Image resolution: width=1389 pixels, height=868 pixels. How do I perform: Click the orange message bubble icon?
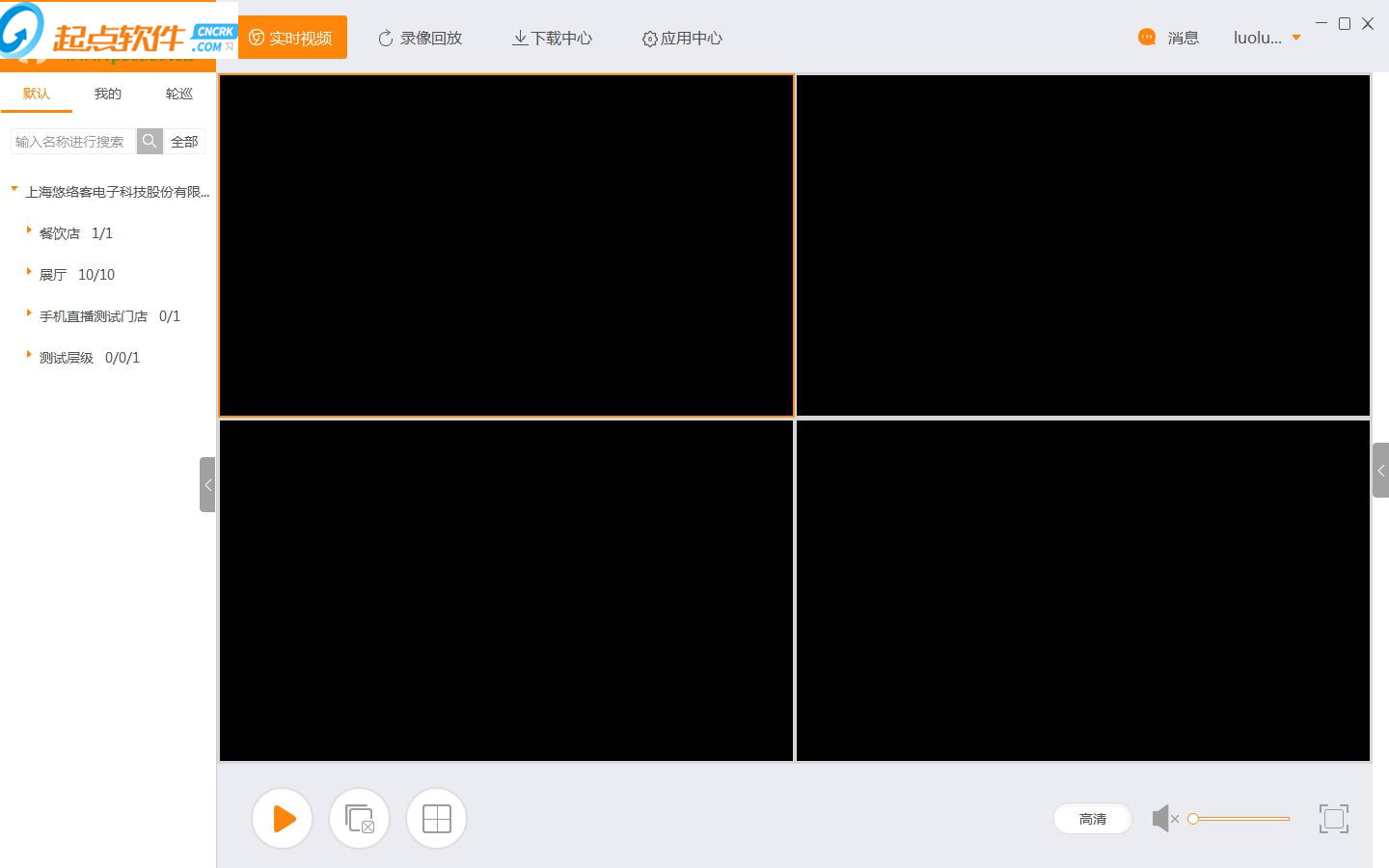[x=1147, y=38]
